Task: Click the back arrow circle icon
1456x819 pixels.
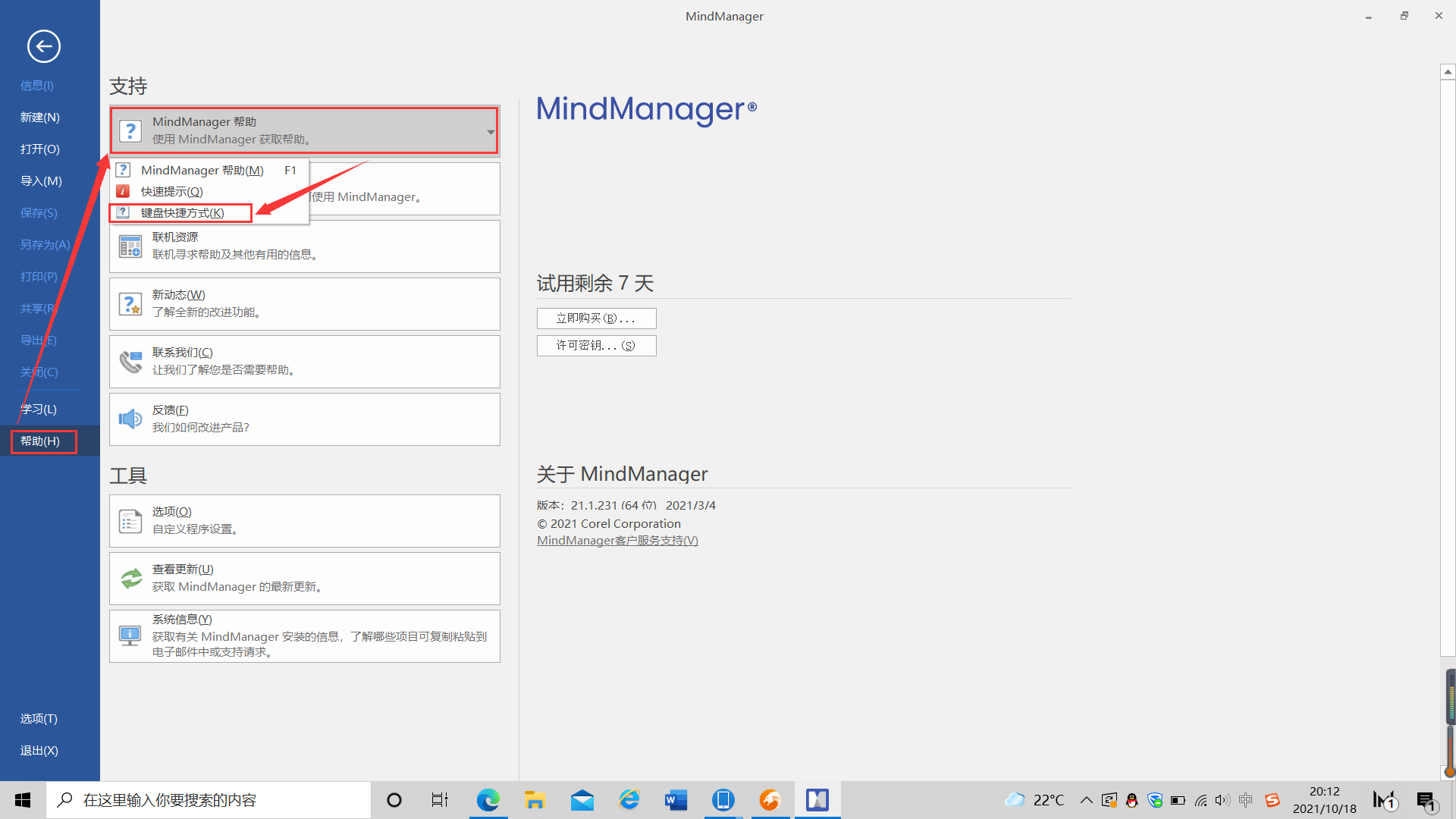Action: click(x=44, y=46)
